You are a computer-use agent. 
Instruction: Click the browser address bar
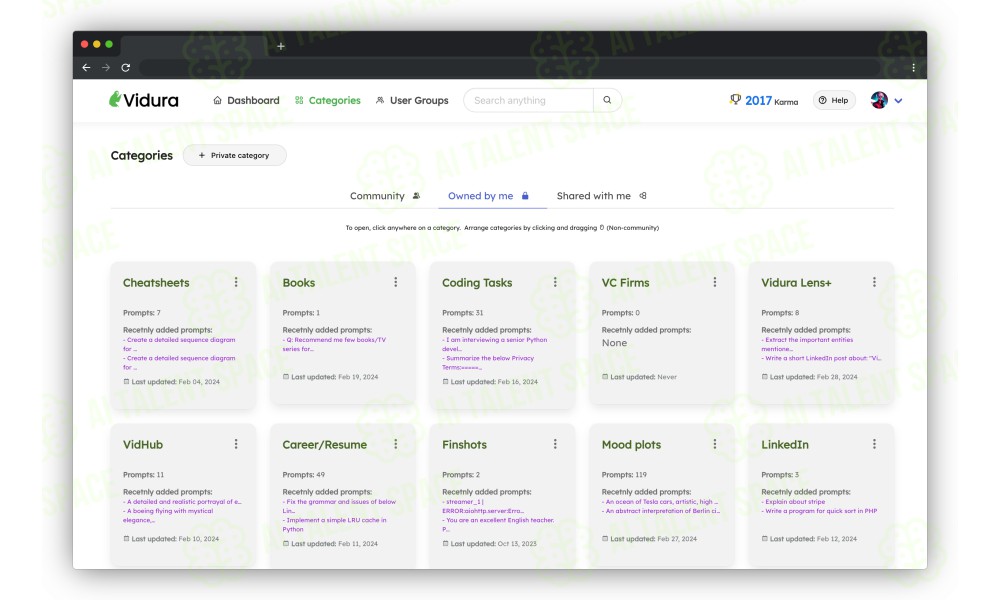(x=510, y=67)
